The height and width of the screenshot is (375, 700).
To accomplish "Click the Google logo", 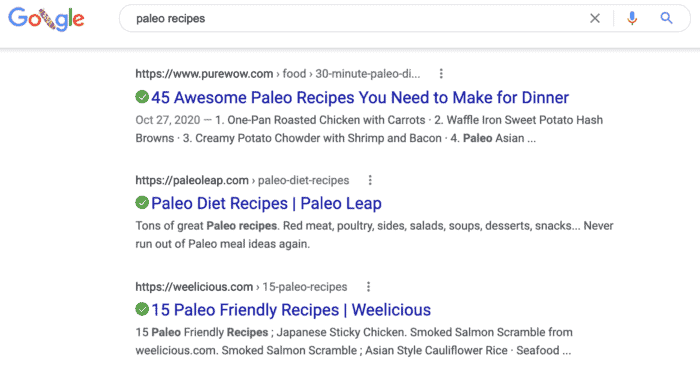I will tap(46, 19).
